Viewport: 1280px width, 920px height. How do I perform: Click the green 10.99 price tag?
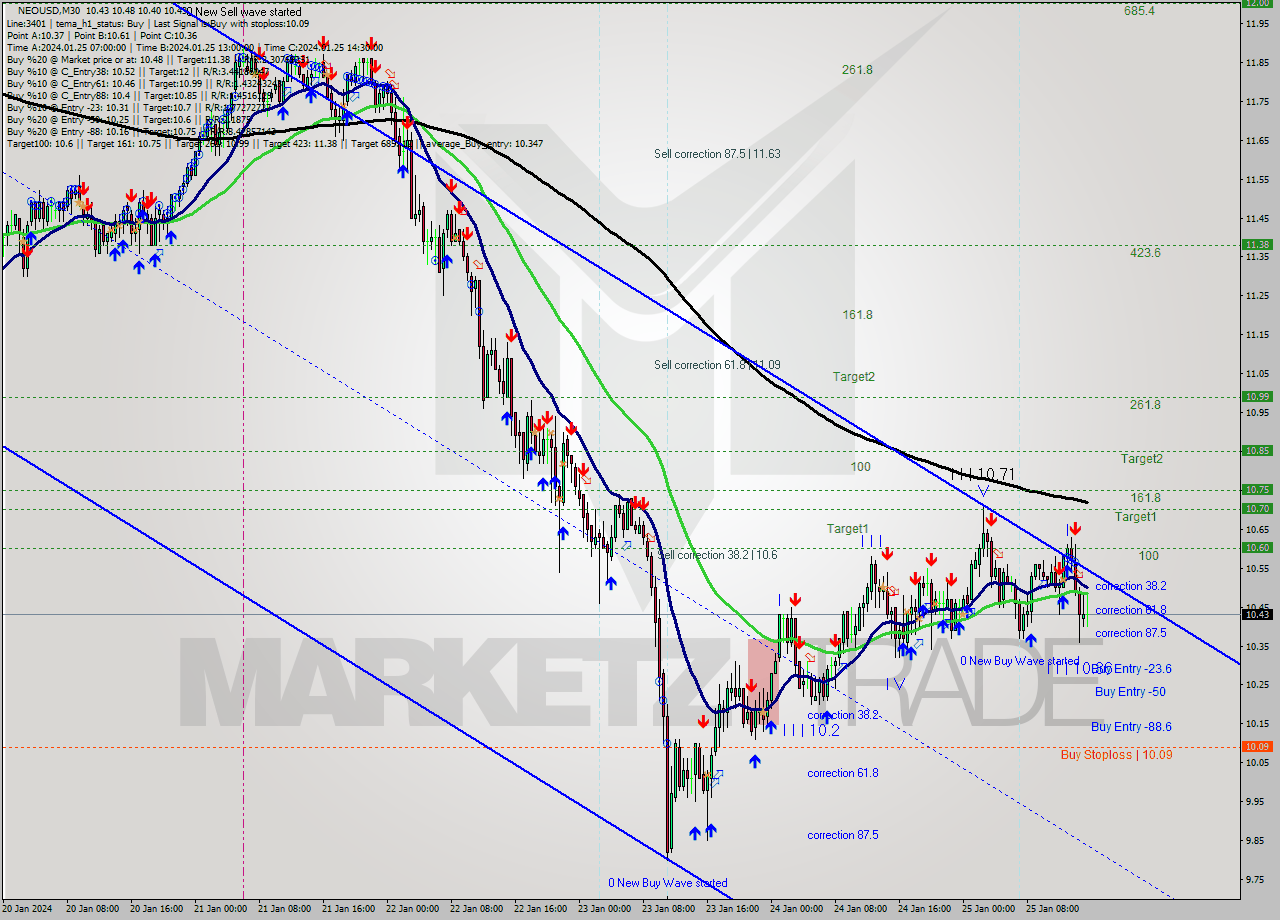click(x=1257, y=397)
